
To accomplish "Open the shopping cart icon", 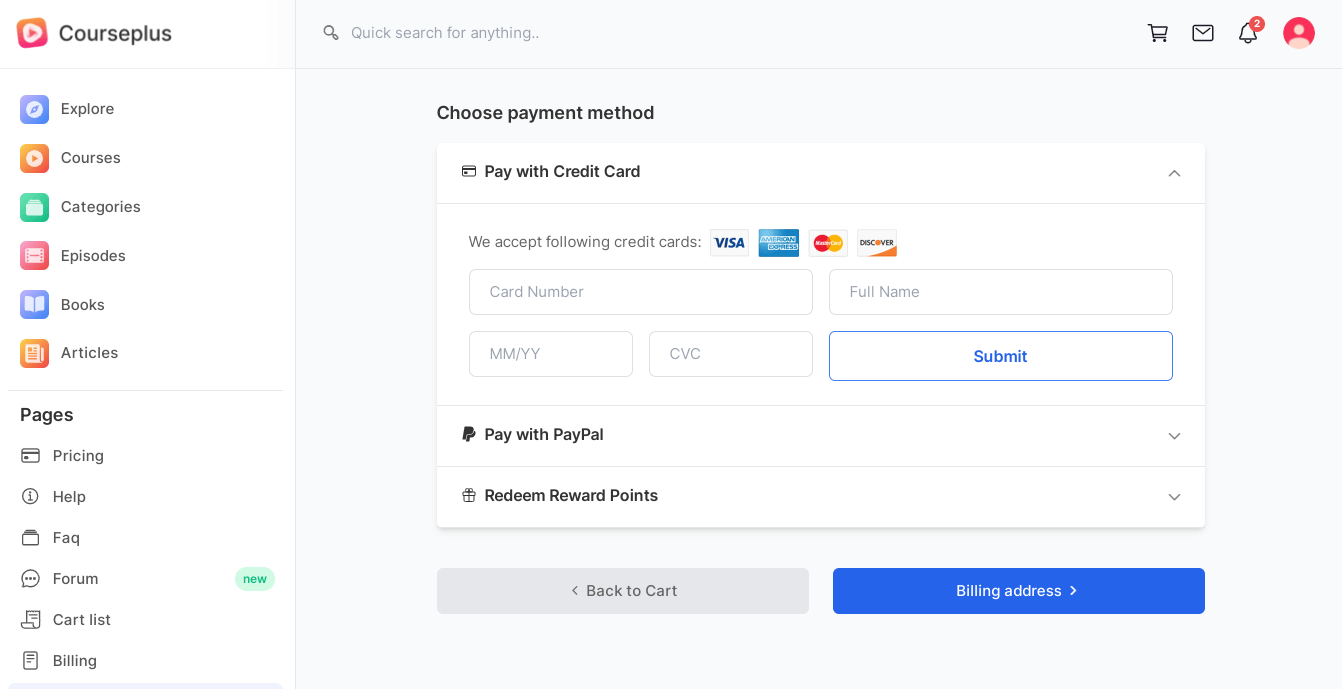I will [1158, 33].
